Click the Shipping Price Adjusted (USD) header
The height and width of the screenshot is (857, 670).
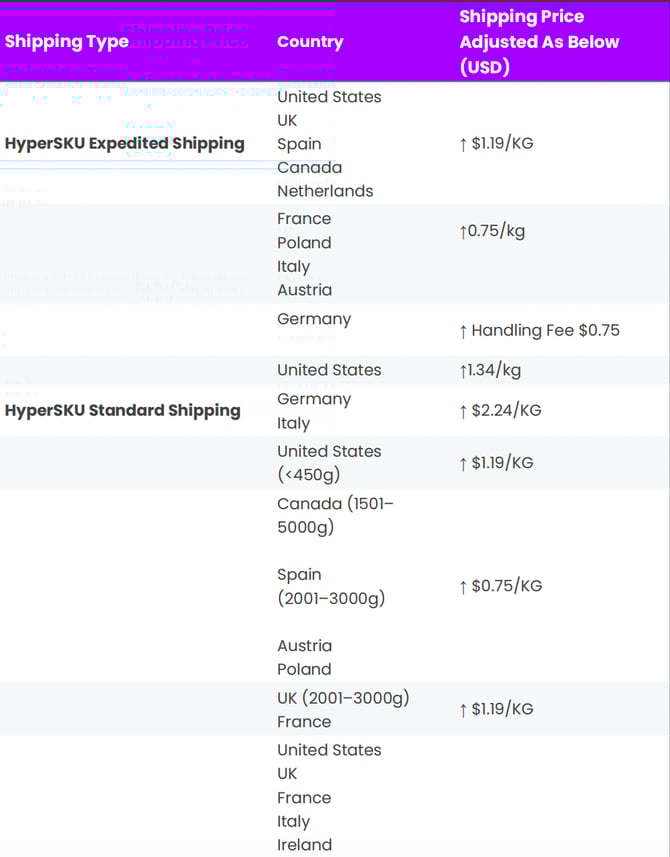pyautogui.click(x=539, y=42)
